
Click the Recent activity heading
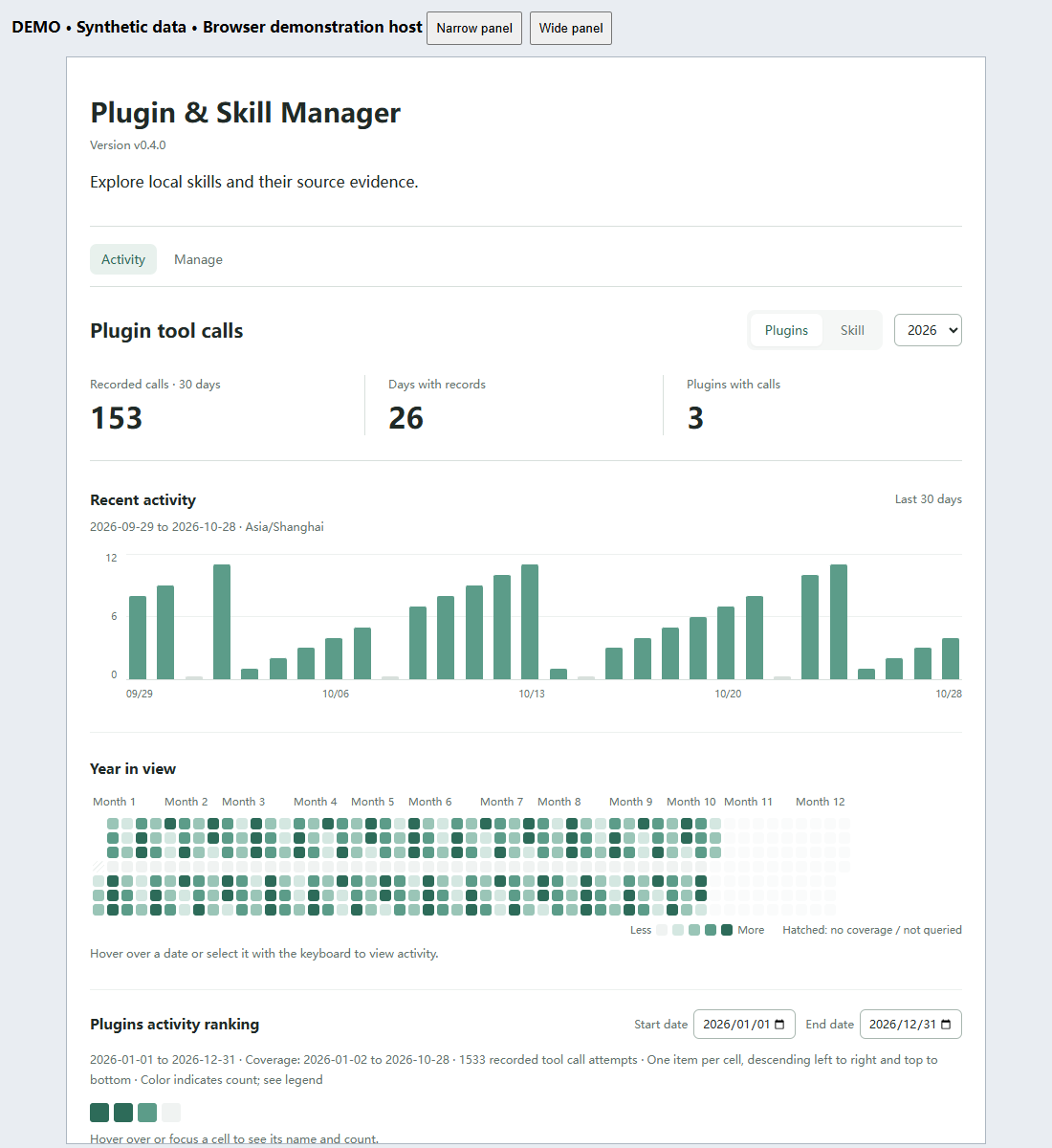click(x=142, y=500)
